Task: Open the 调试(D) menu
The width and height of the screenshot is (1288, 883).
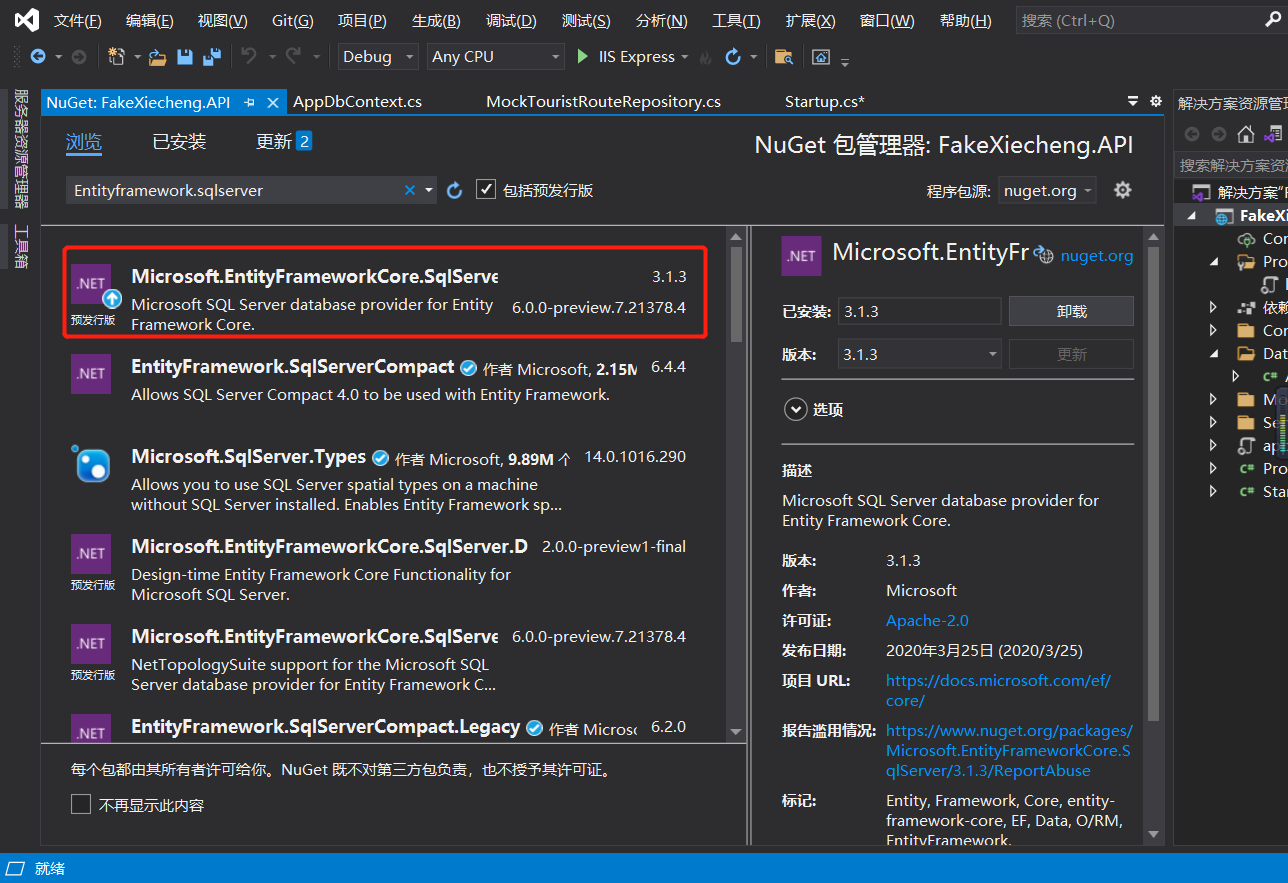Action: (x=511, y=21)
